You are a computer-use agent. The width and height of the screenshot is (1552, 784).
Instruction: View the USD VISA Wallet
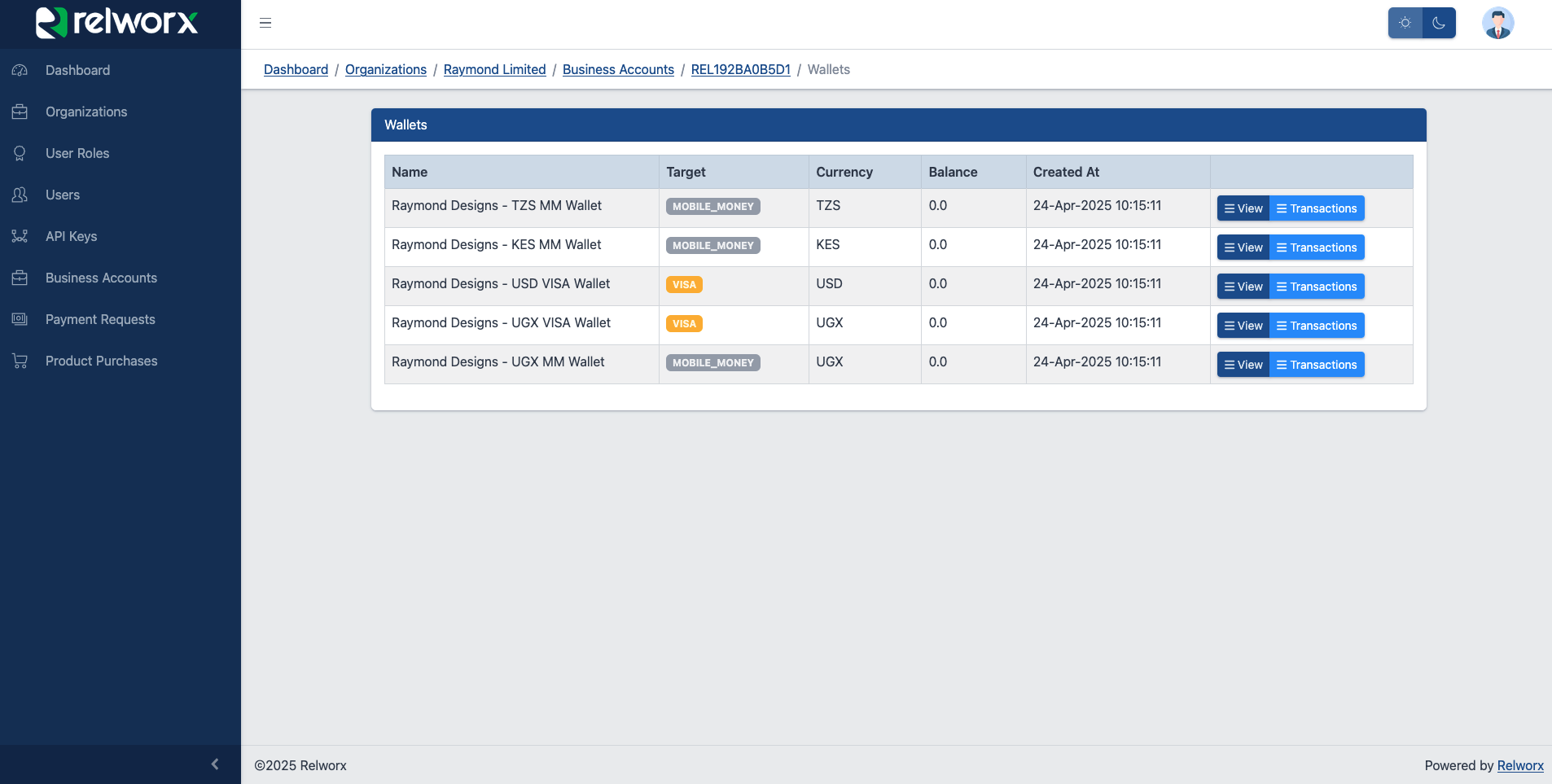[x=1243, y=287]
